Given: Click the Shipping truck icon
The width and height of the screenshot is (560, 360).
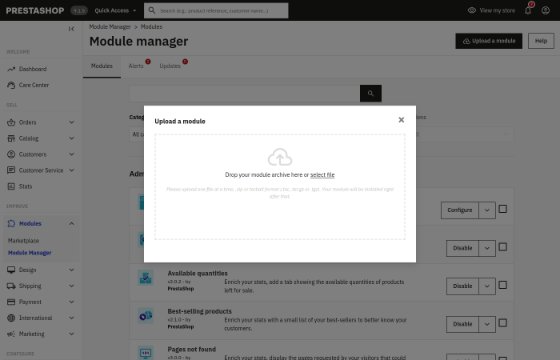Looking at the screenshot, I should 11,286.
